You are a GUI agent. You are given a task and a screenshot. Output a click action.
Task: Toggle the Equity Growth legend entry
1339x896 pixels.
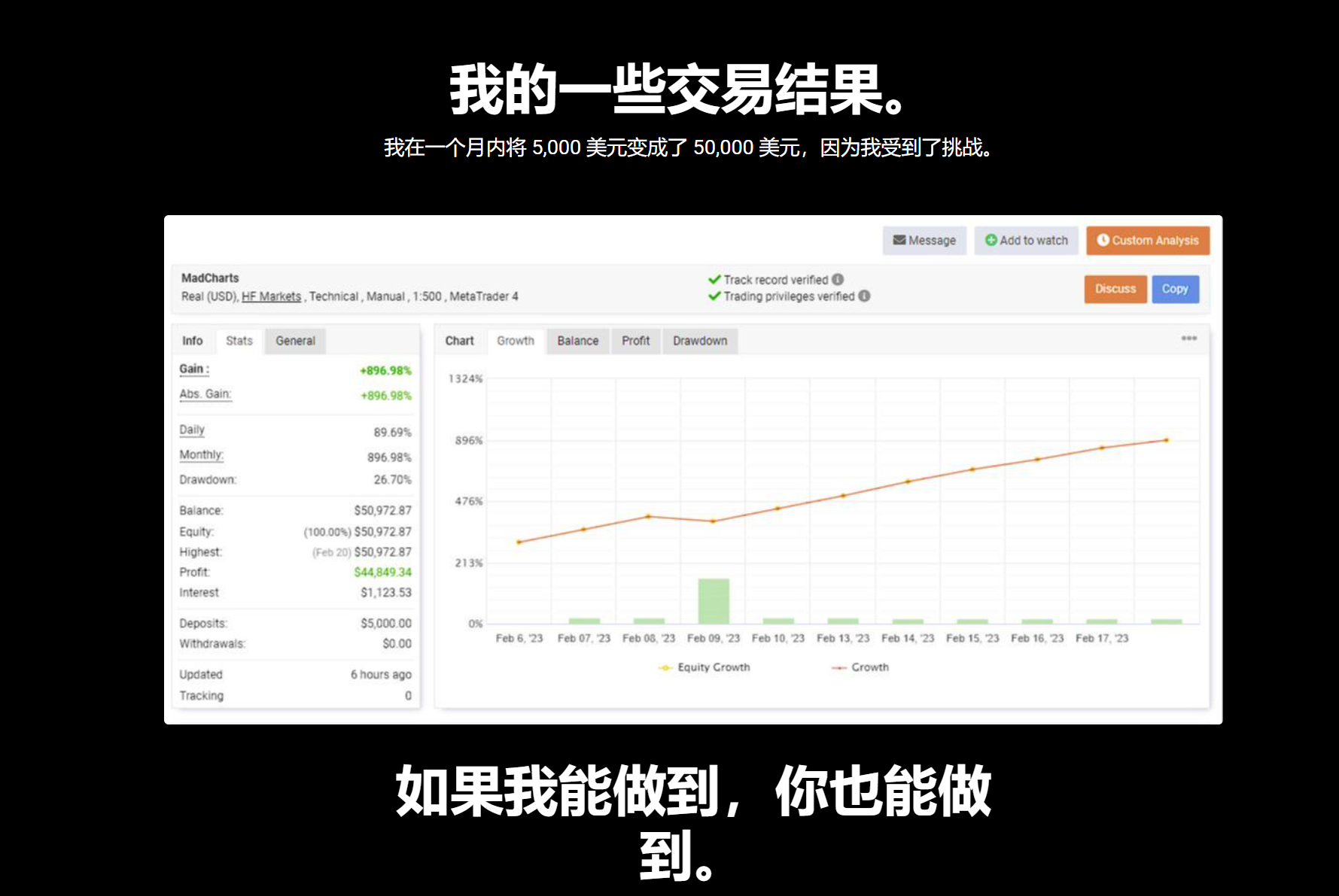pyautogui.click(x=704, y=667)
